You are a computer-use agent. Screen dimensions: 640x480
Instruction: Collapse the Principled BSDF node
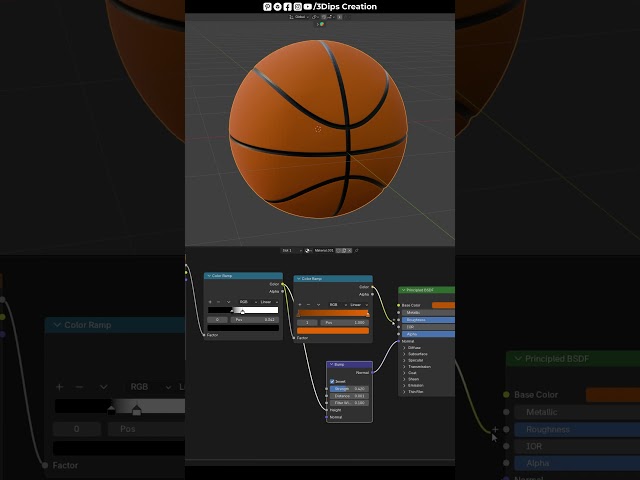point(403,290)
